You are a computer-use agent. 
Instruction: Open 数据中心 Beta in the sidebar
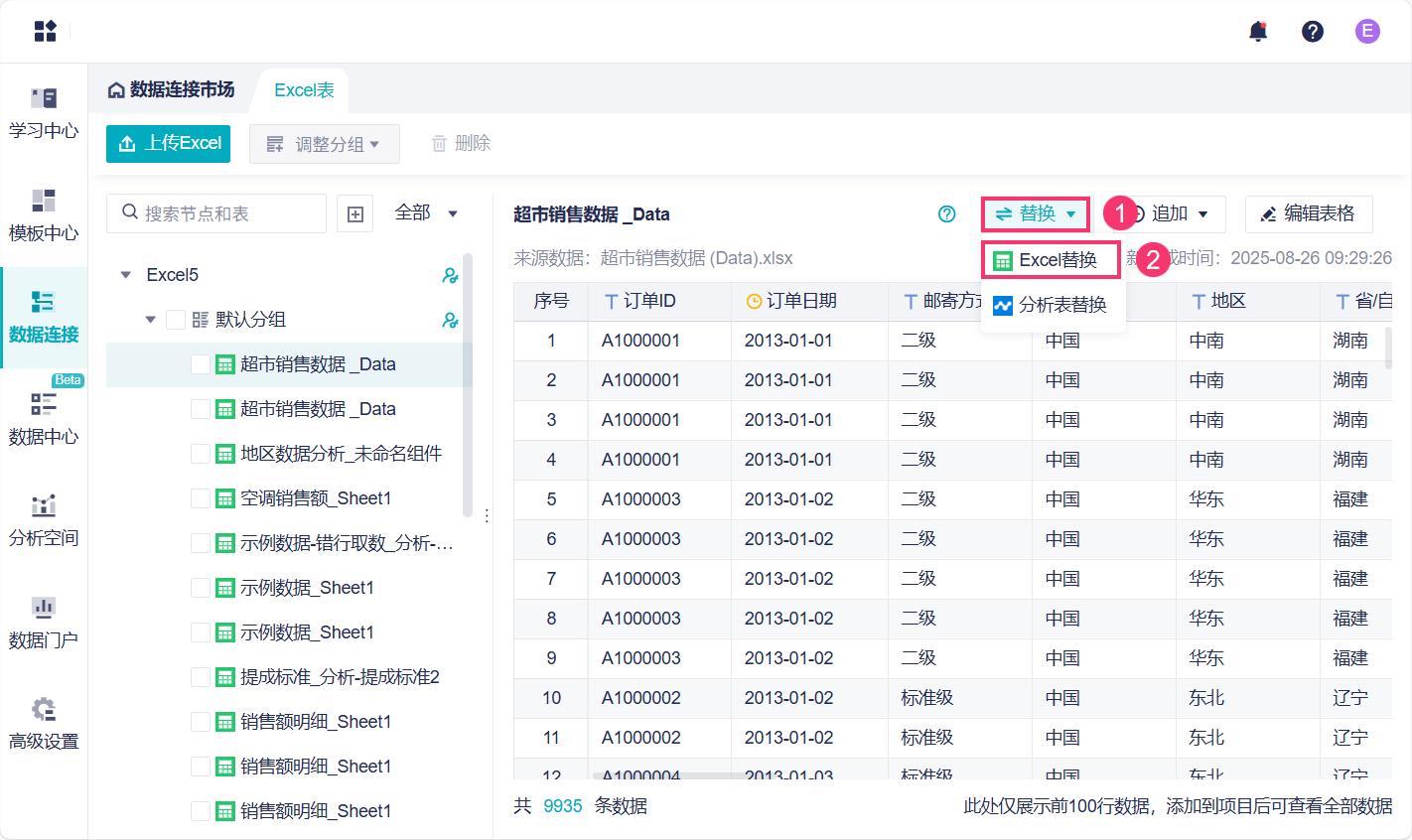pyautogui.click(x=44, y=418)
